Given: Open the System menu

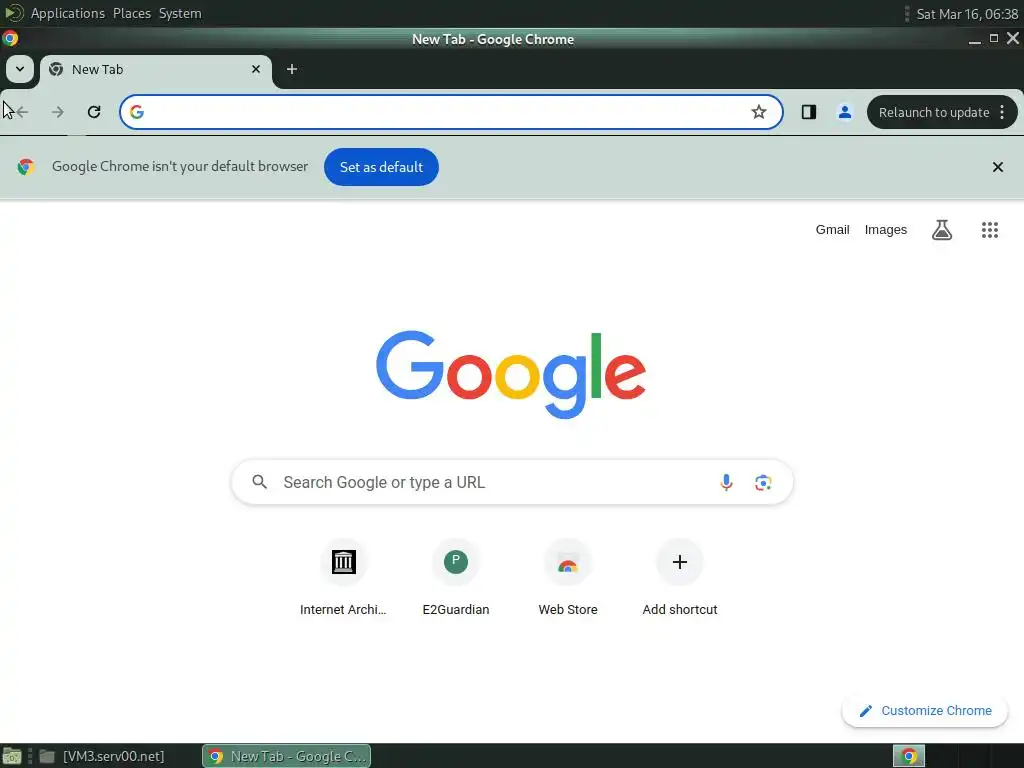Looking at the screenshot, I should tap(180, 13).
